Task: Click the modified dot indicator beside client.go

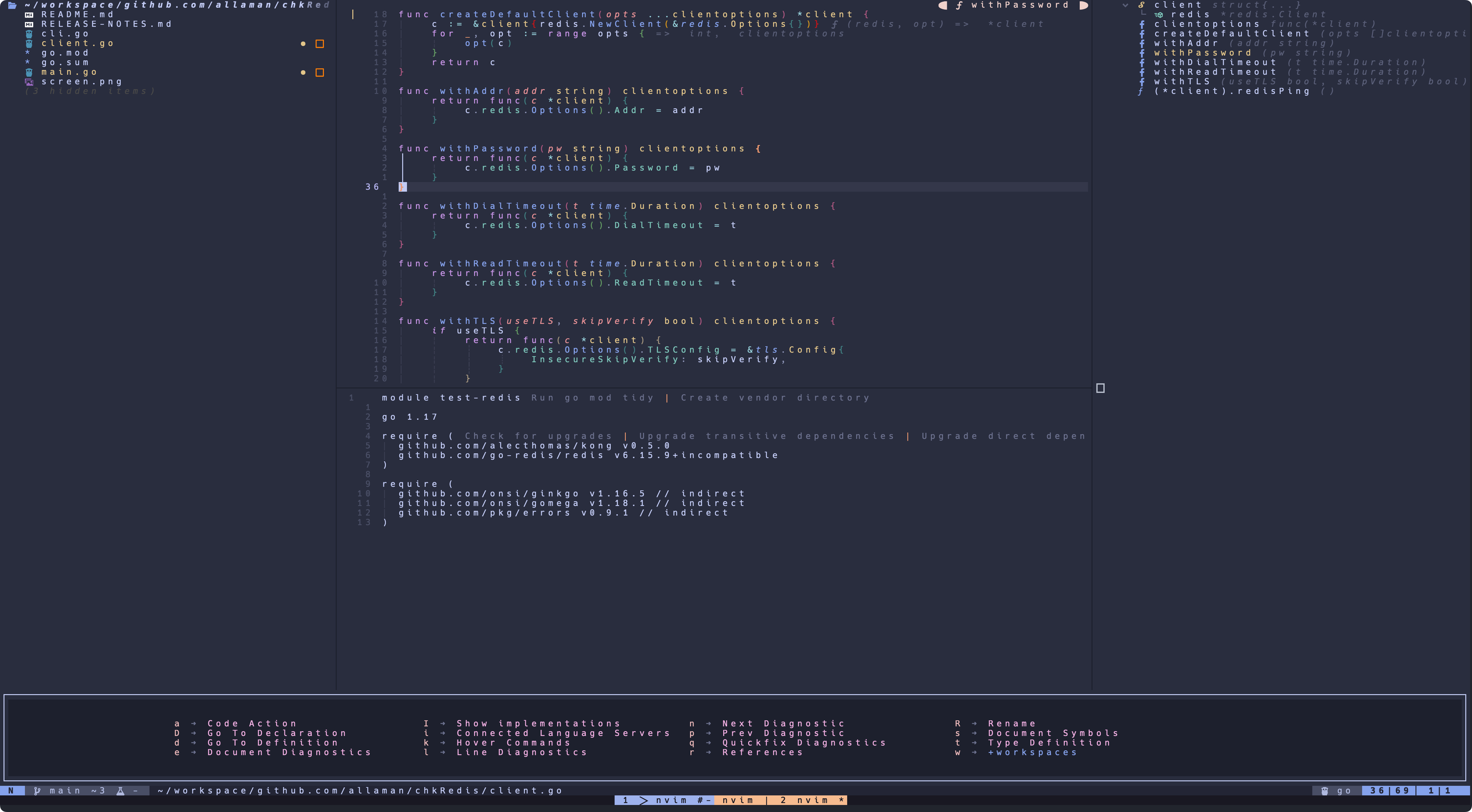Action: [x=303, y=44]
